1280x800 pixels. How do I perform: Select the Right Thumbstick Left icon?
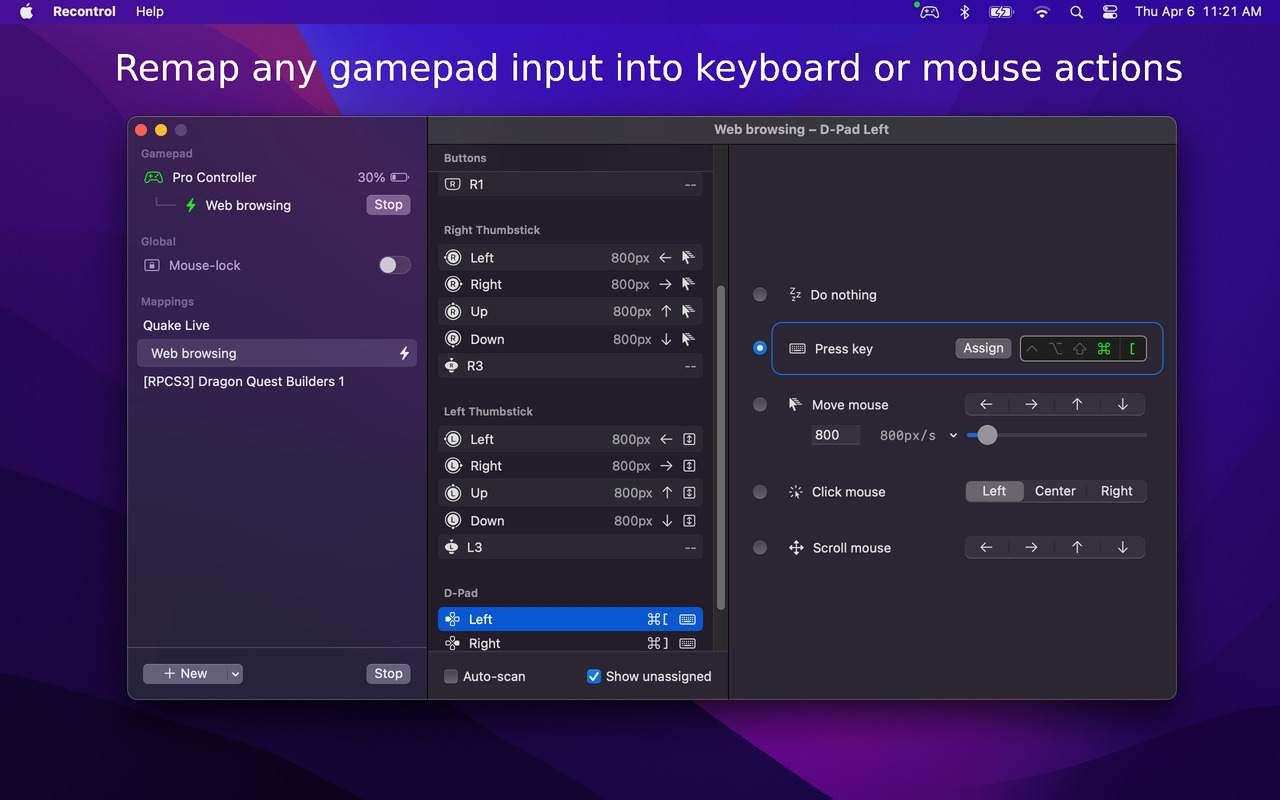[453, 257]
